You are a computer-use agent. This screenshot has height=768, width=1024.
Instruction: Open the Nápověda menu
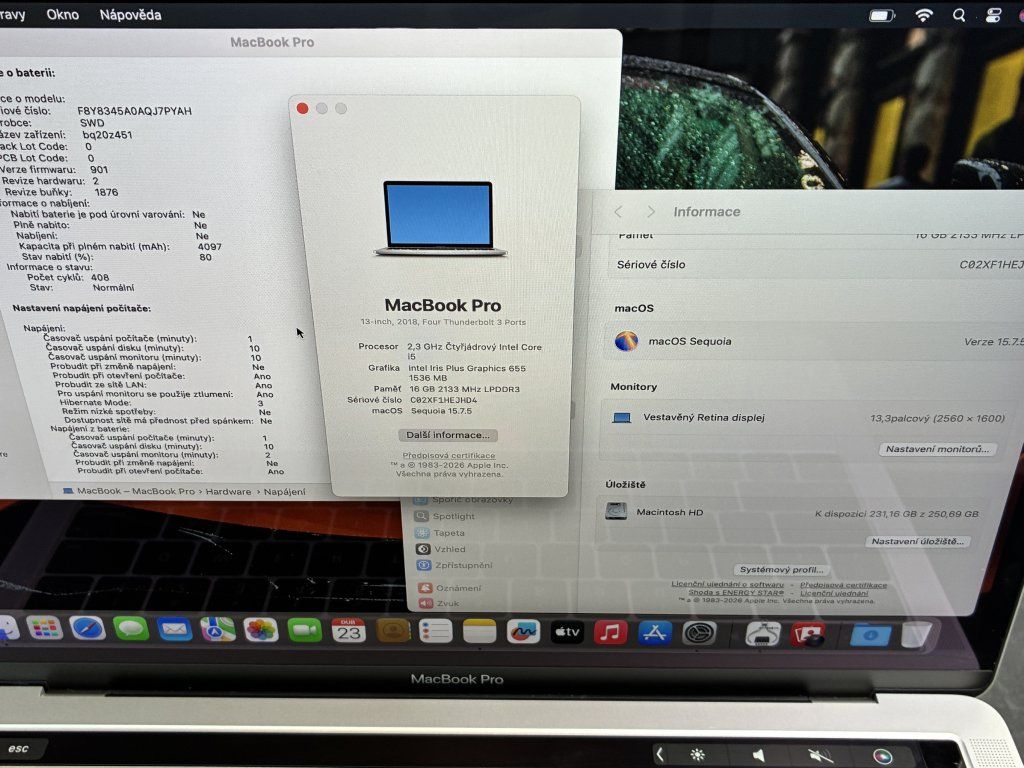click(131, 14)
